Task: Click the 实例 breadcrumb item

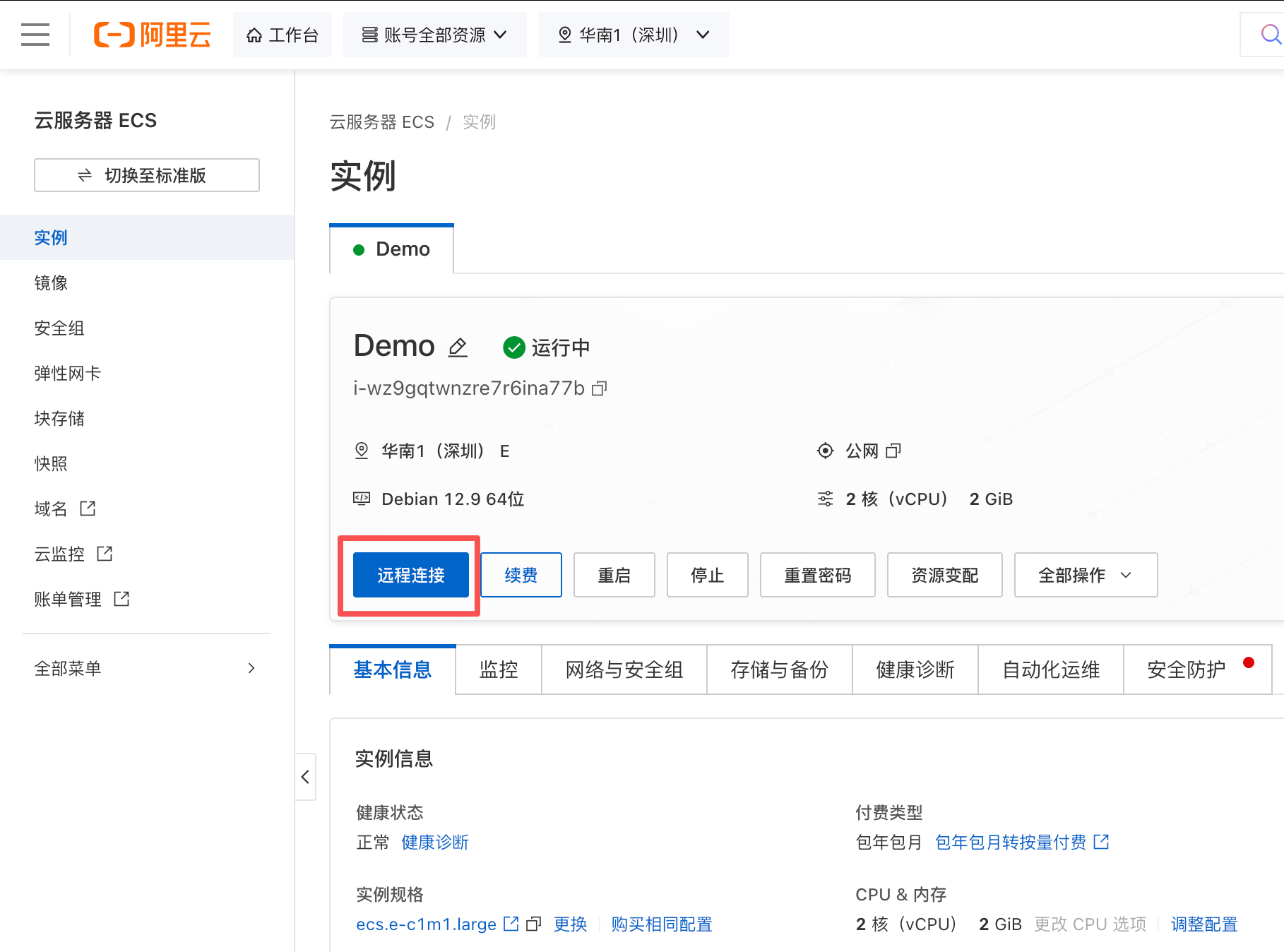Action: [x=480, y=122]
